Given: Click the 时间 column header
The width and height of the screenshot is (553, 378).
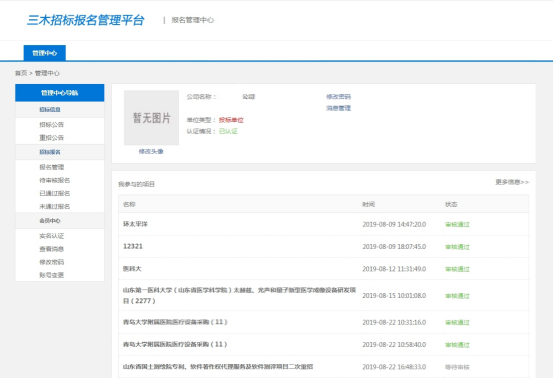Looking at the screenshot, I should point(369,204).
